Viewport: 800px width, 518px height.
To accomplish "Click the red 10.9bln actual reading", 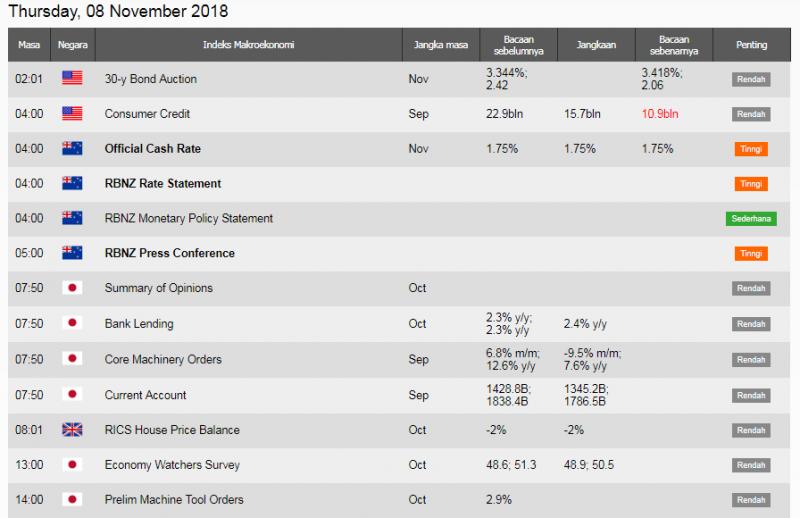I will (x=660, y=114).
